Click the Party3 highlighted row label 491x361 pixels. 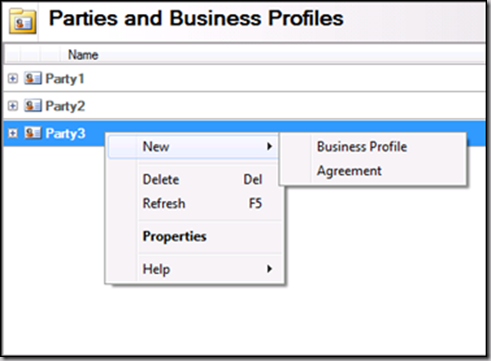pos(65,134)
